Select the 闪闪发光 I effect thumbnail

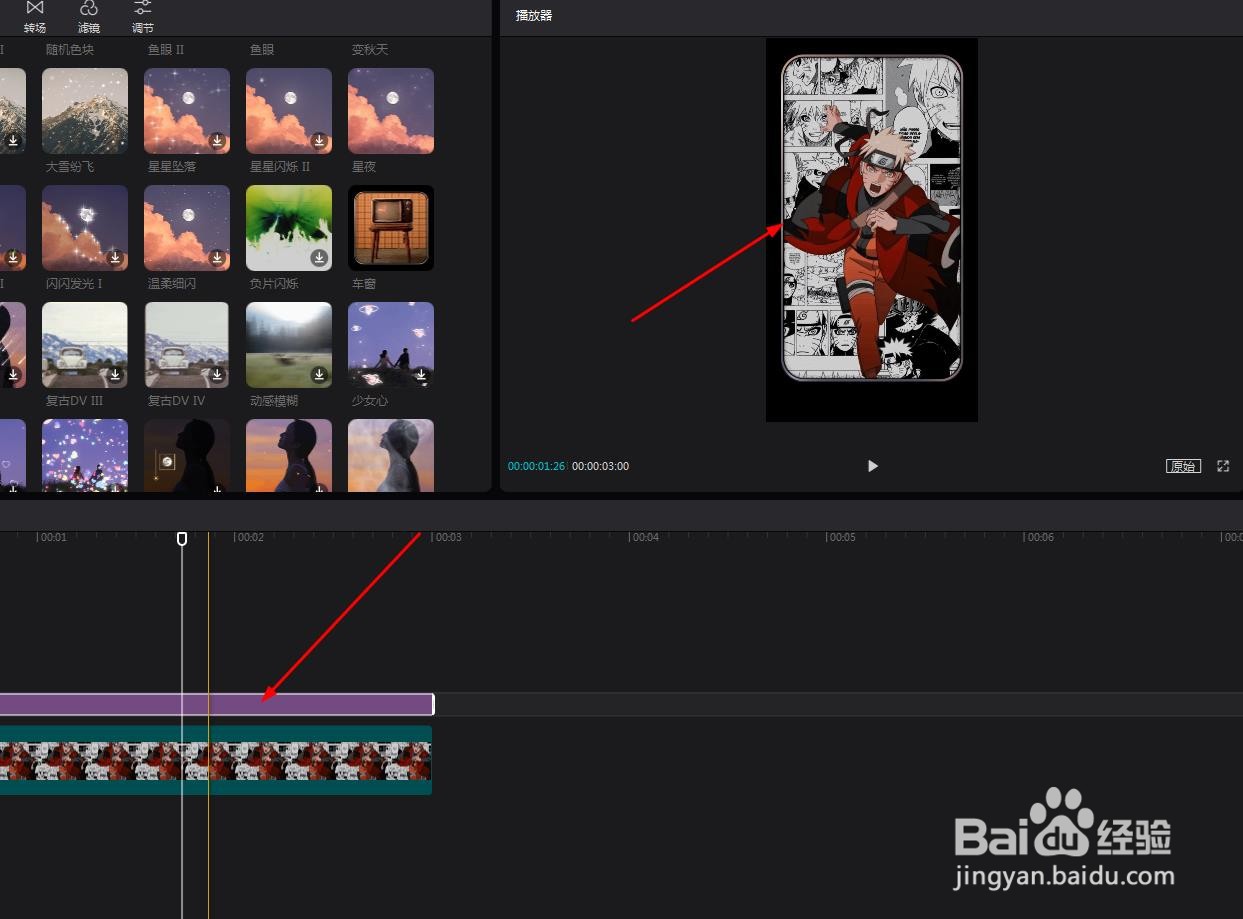[x=85, y=228]
